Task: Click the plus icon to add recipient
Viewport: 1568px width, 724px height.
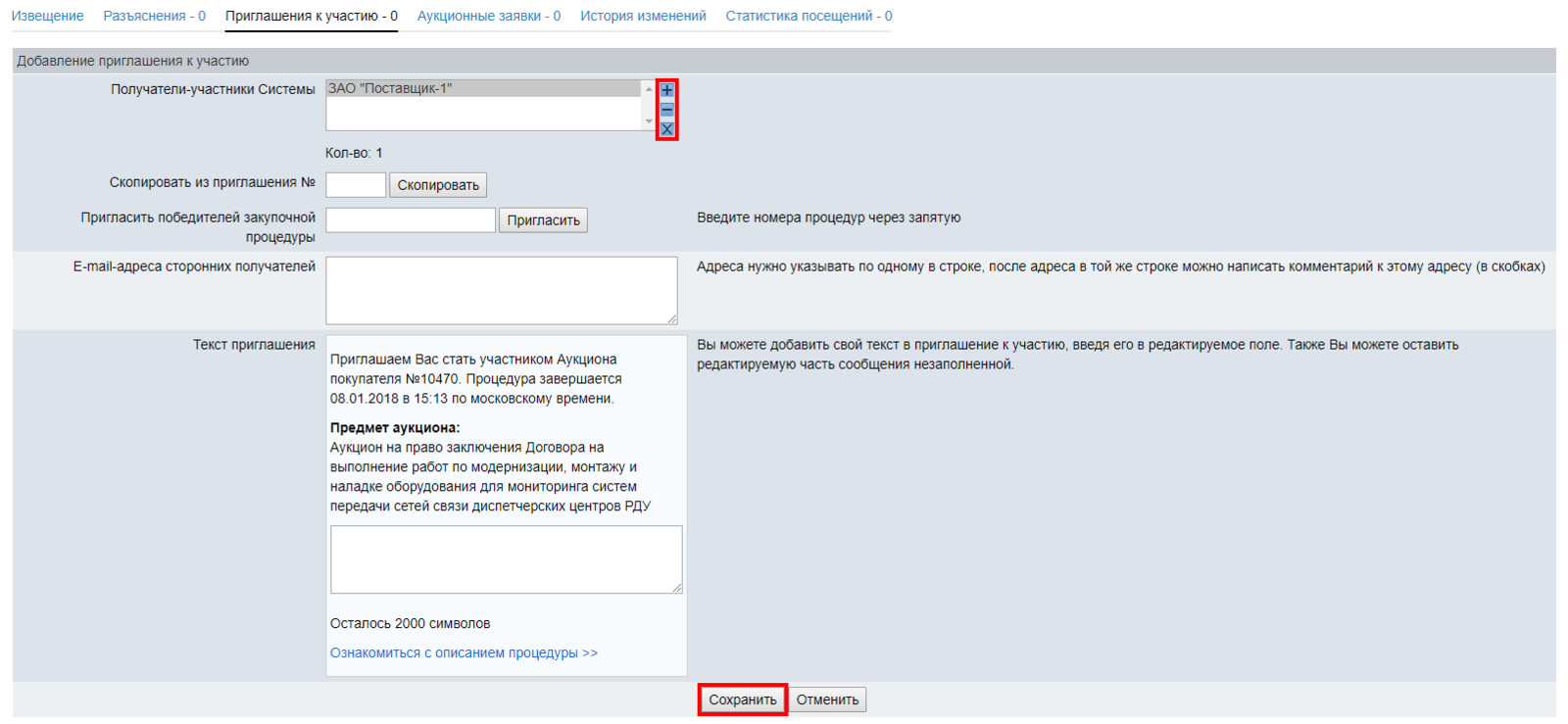Action: click(x=666, y=90)
